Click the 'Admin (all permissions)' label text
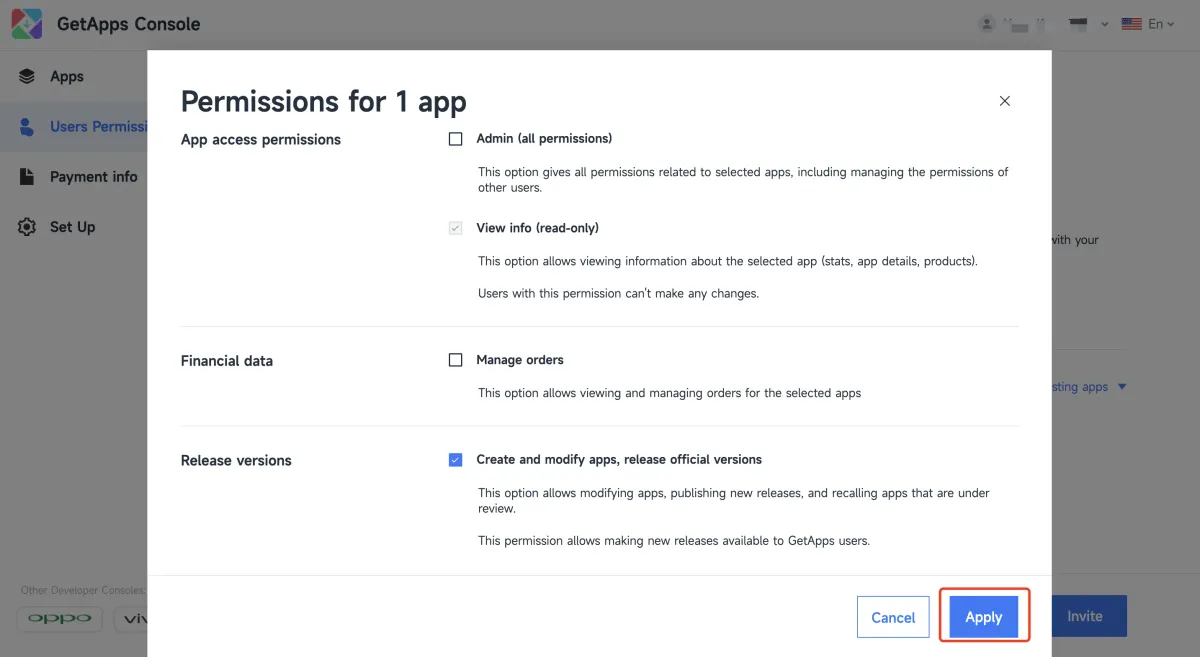The width and height of the screenshot is (1200, 657). pos(544,139)
